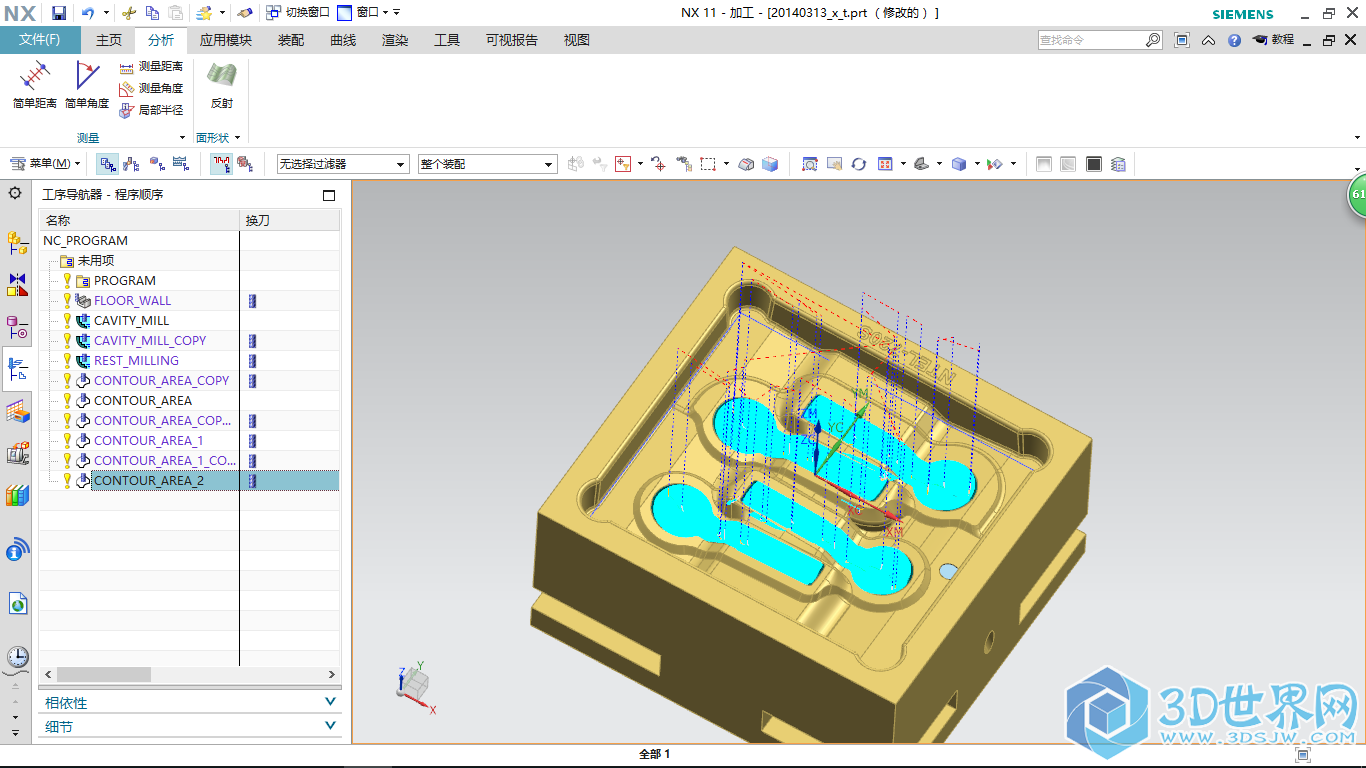Viewport: 1366px width, 768px height.
Task: Open the web browser sidebar icon
Action: point(18,603)
